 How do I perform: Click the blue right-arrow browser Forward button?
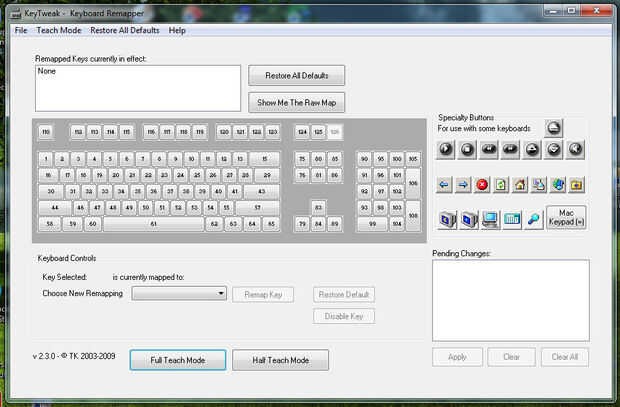(x=463, y=185)
